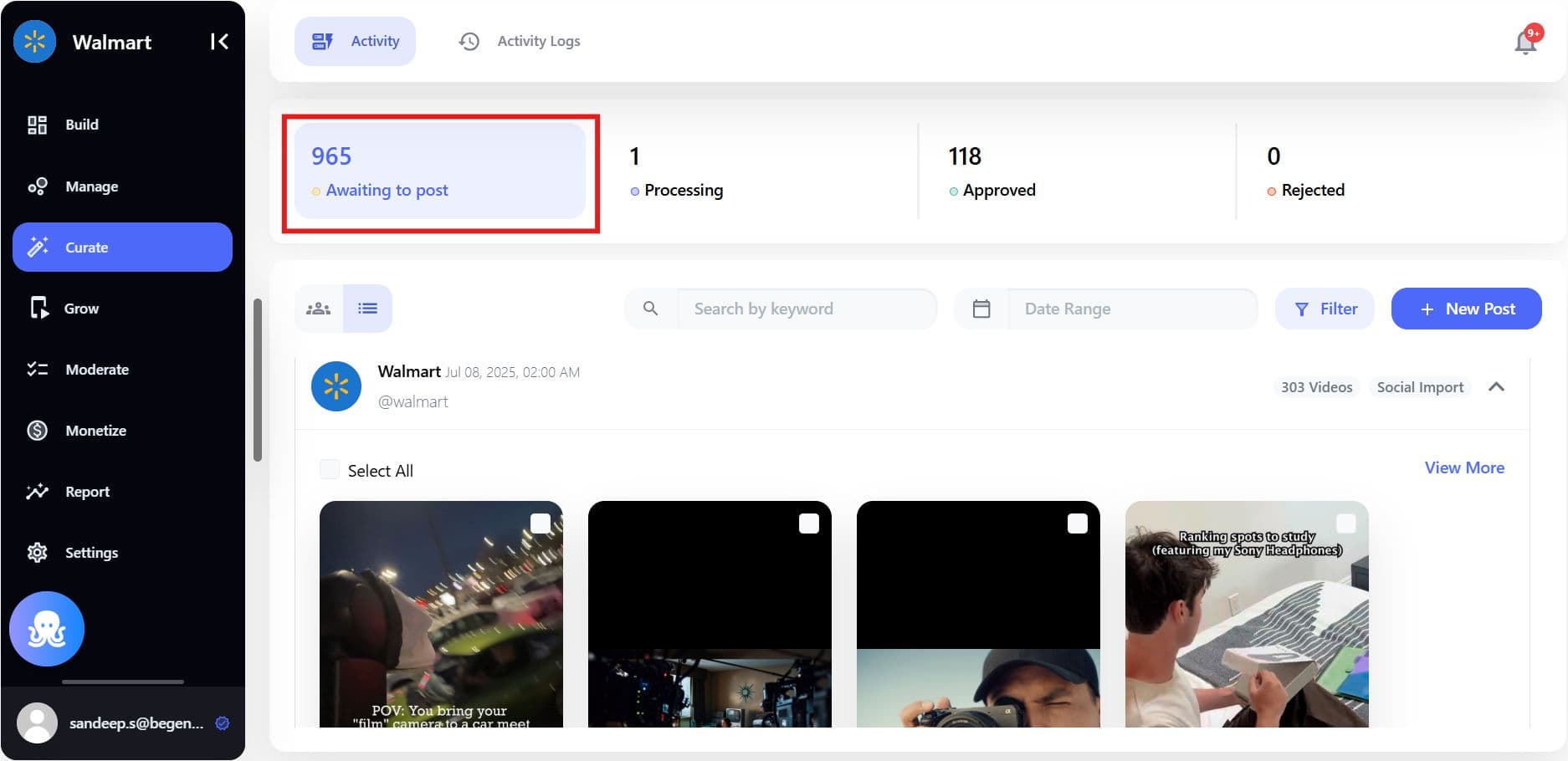Collapse the Walmart post group

1497,386
